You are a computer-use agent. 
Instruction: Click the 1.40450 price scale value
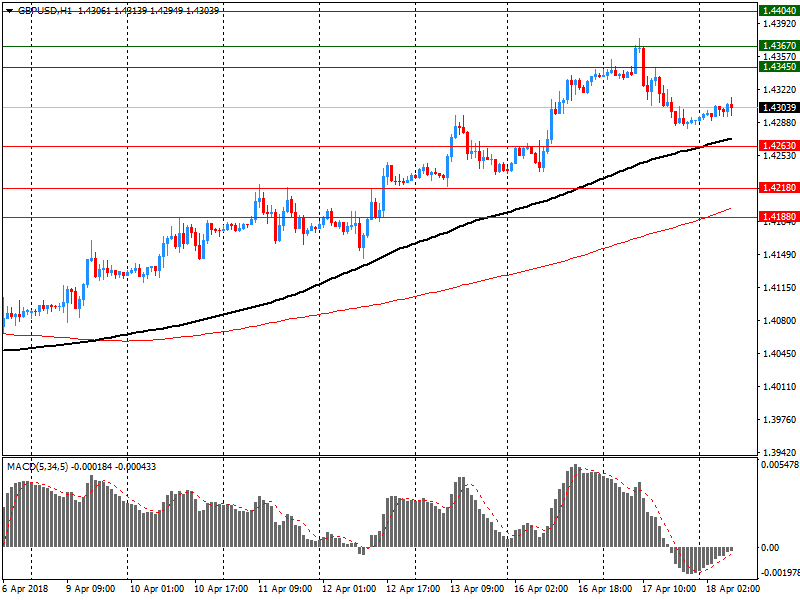point(779,354)
